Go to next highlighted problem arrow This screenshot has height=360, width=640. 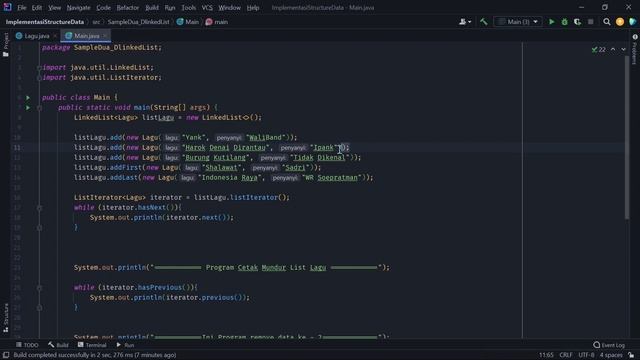pos(623,49)
